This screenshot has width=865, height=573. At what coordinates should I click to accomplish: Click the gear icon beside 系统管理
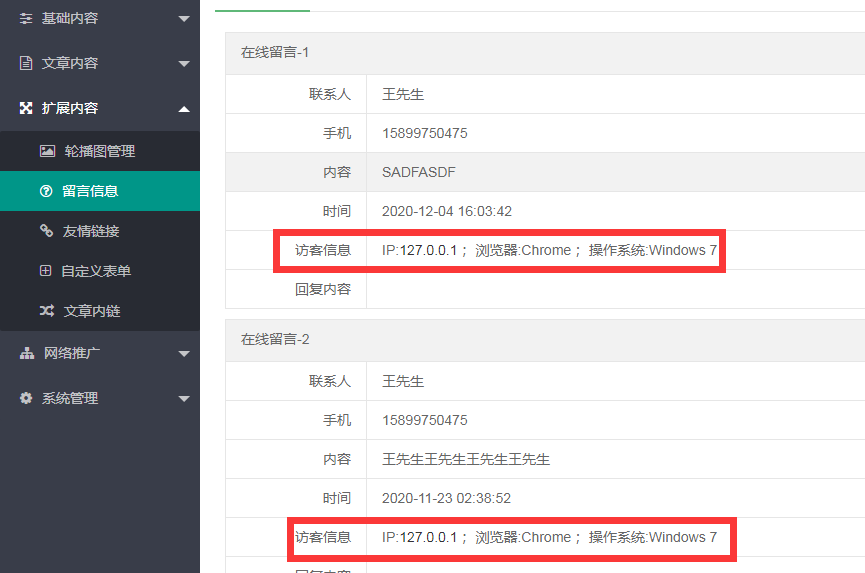[26, 398]
